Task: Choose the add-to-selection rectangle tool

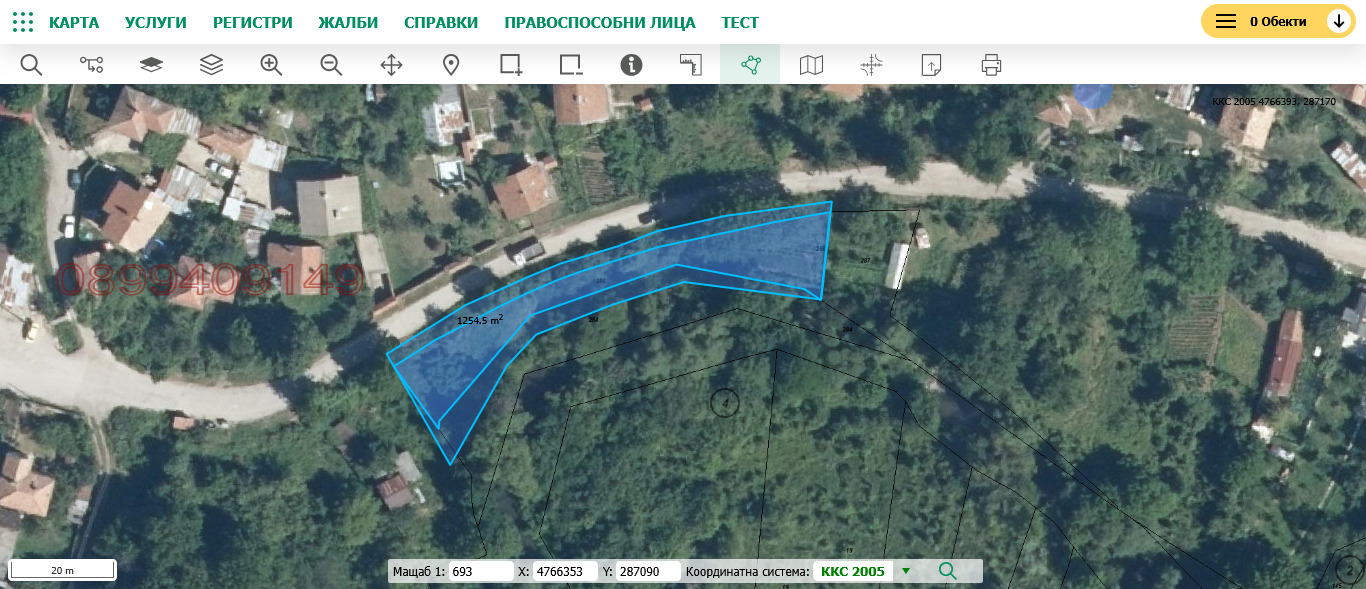Action: (x=511, y=65)
